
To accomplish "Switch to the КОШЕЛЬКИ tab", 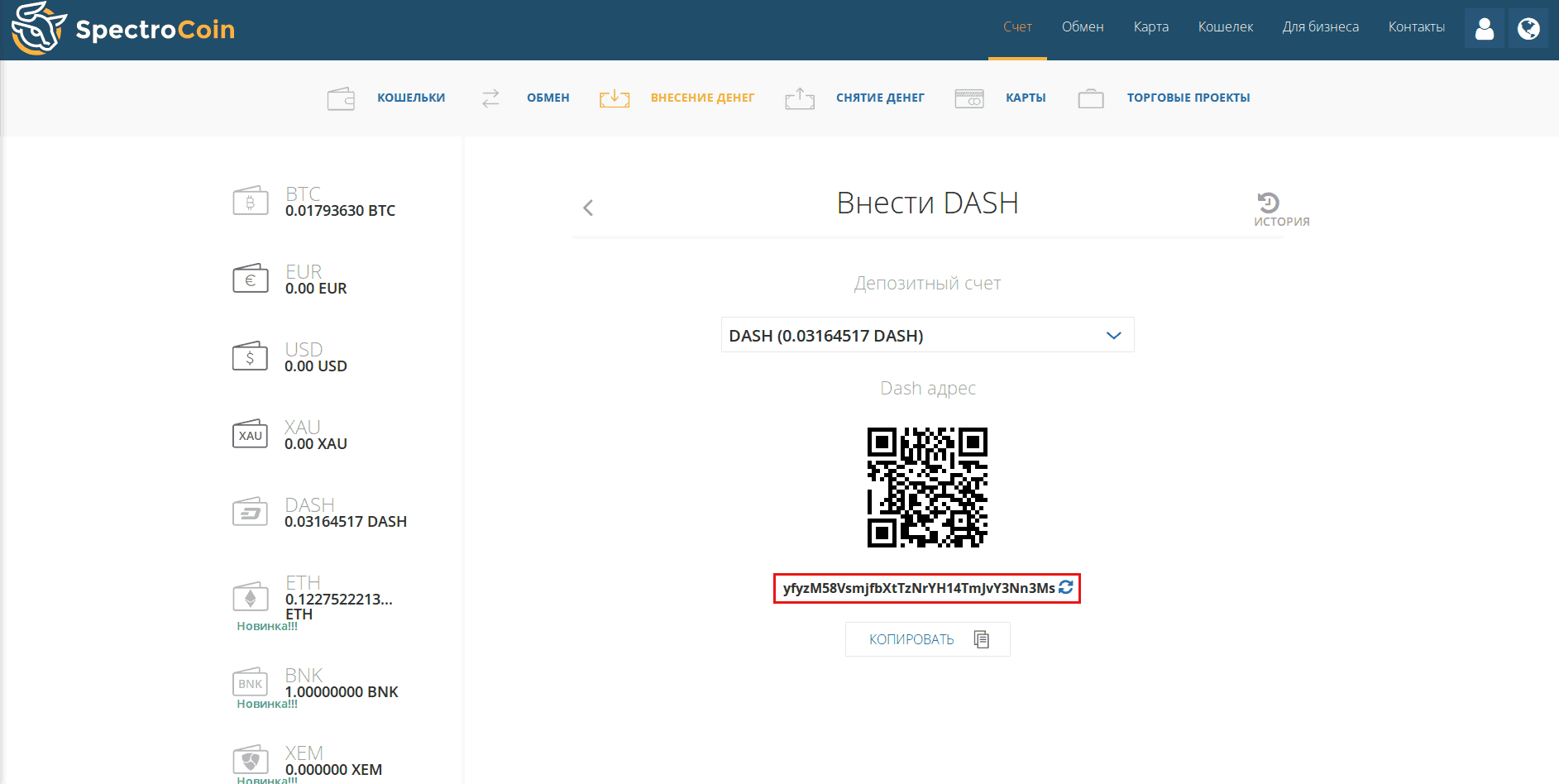I will tap(411, 98).
